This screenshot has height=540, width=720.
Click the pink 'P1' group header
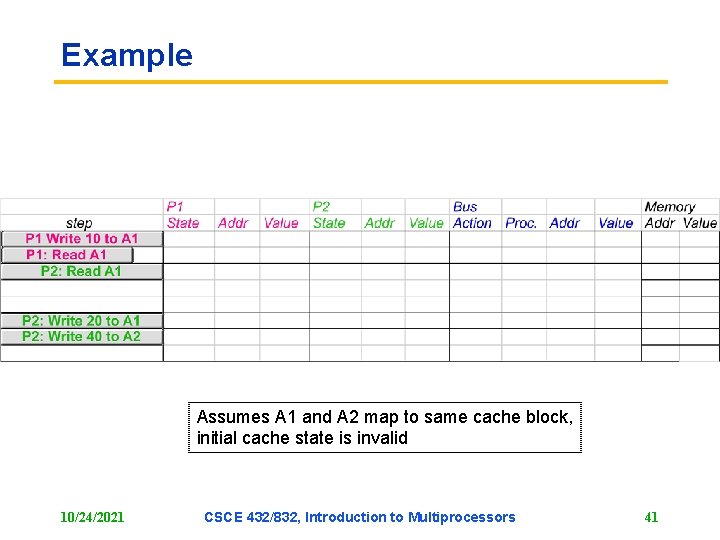click(175, 207)
